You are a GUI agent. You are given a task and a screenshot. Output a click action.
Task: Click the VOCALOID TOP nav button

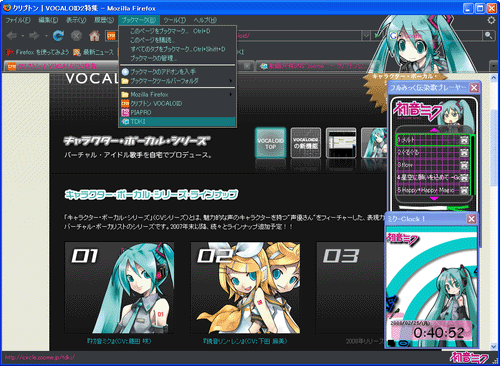pos(271,143)
